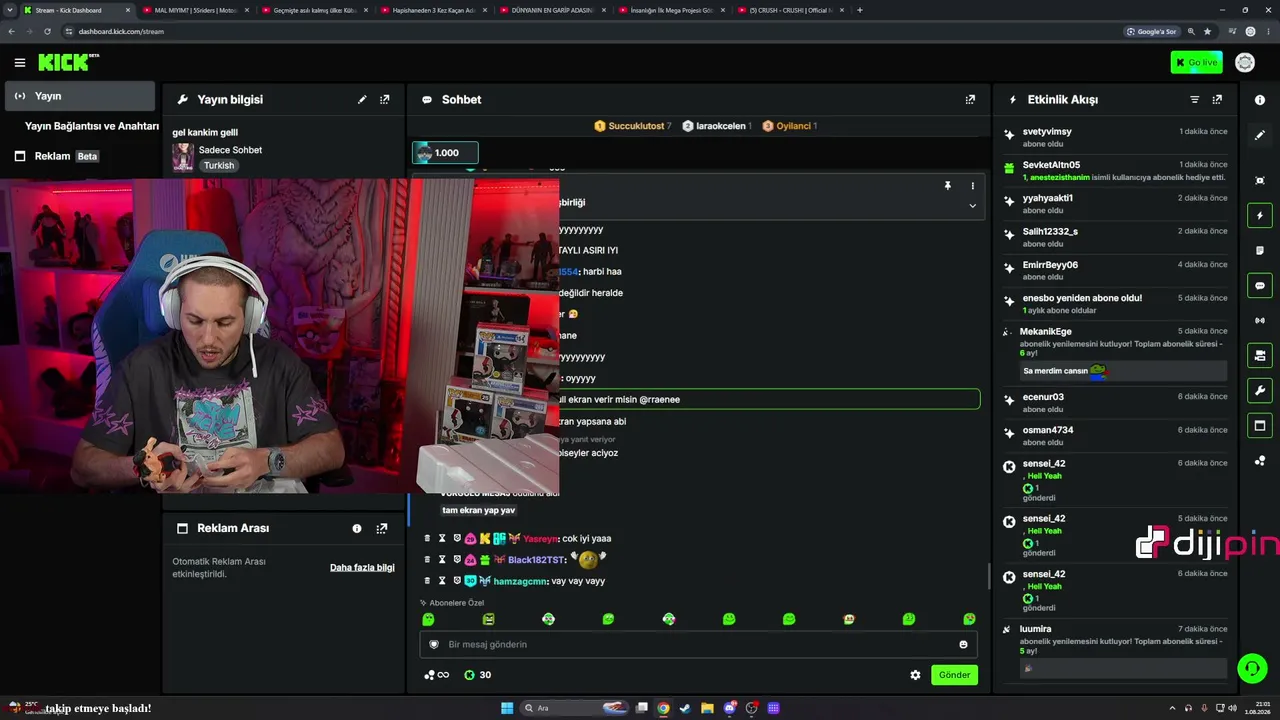Screen dimensions: 1280x720
Task: Click the 1.000 chat goal badge
Action: click(x=445, y=153)
